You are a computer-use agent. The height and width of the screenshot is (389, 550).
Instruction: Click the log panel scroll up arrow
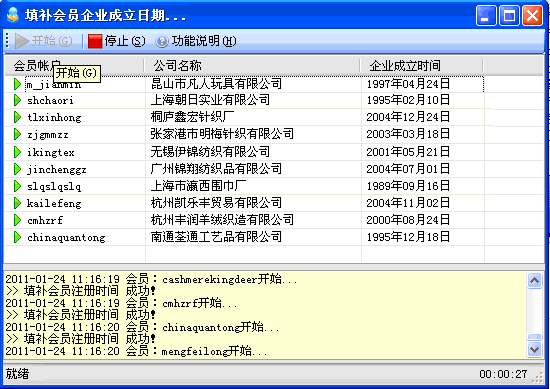[x=534, y=281]
